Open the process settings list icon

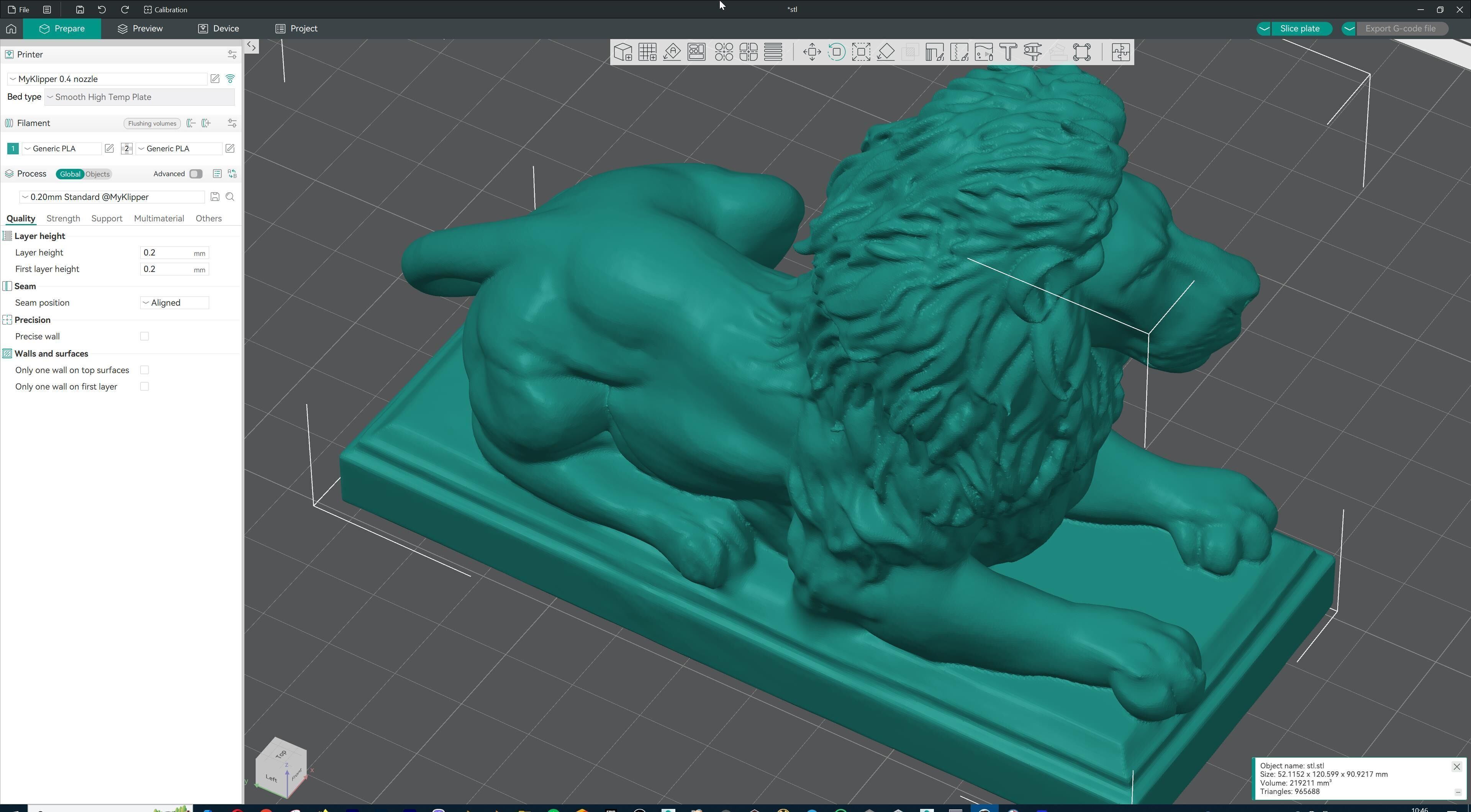point(217,174)
